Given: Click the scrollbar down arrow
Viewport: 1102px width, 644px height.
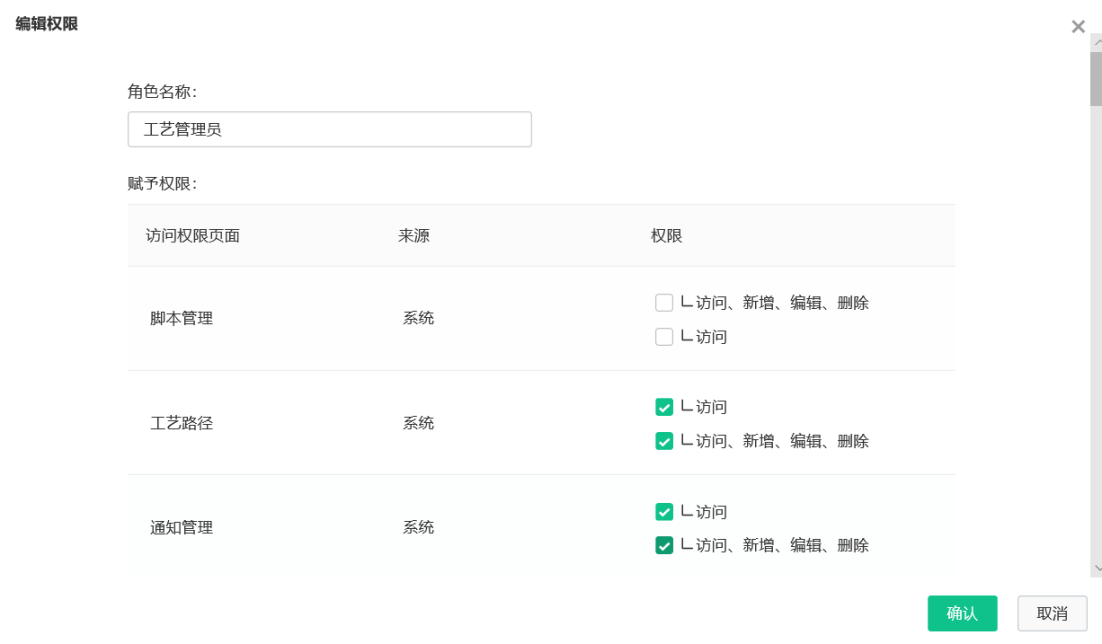Looking at the screenshot, I should 1097,568.
